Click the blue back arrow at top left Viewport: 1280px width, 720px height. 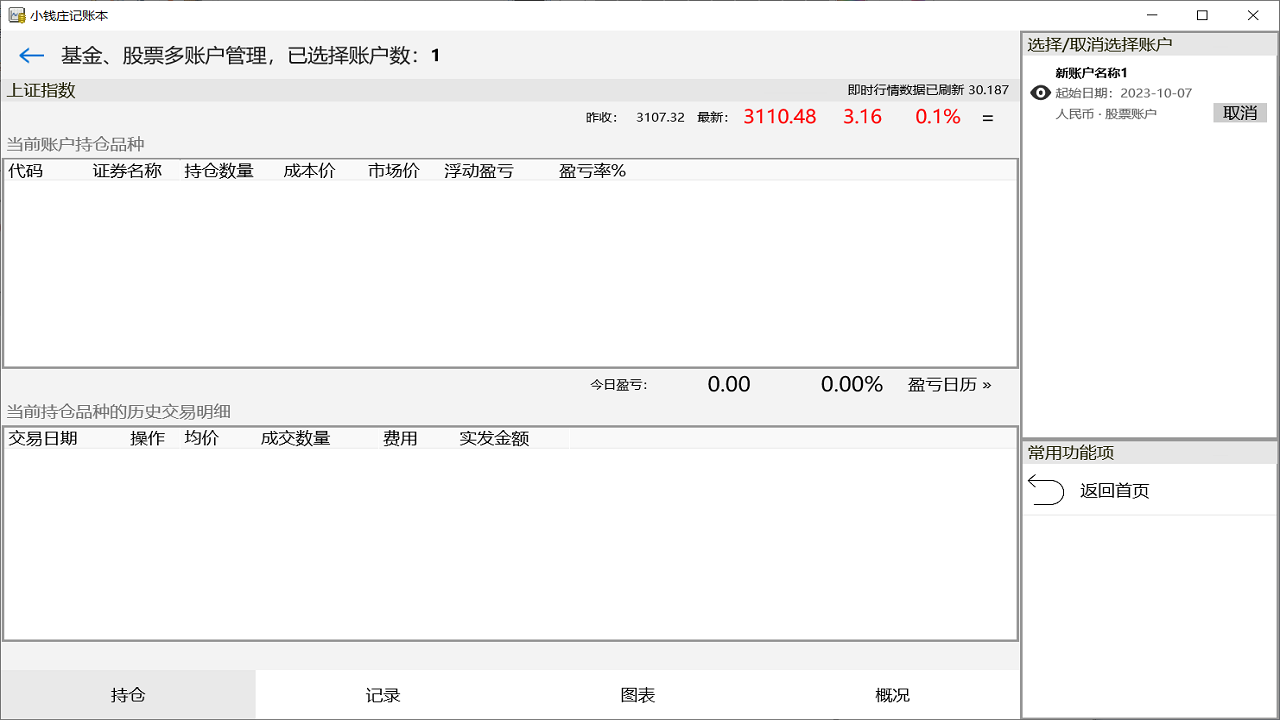[31, 55]
